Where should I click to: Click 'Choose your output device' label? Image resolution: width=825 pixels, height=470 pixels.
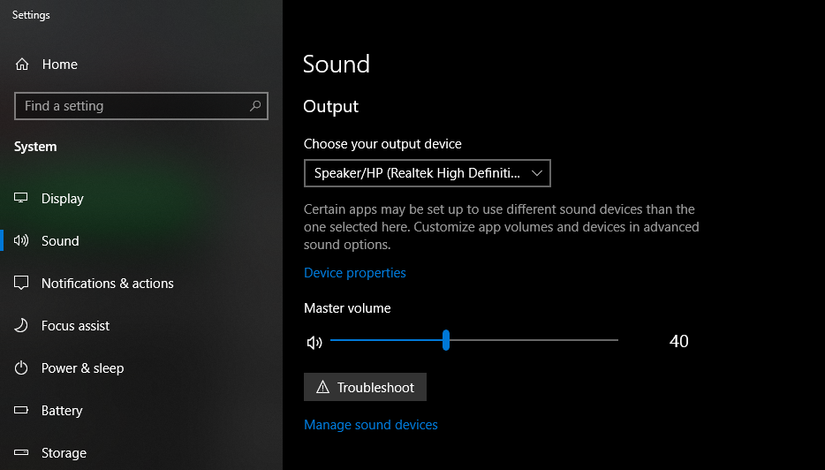[x=383, y=144]
